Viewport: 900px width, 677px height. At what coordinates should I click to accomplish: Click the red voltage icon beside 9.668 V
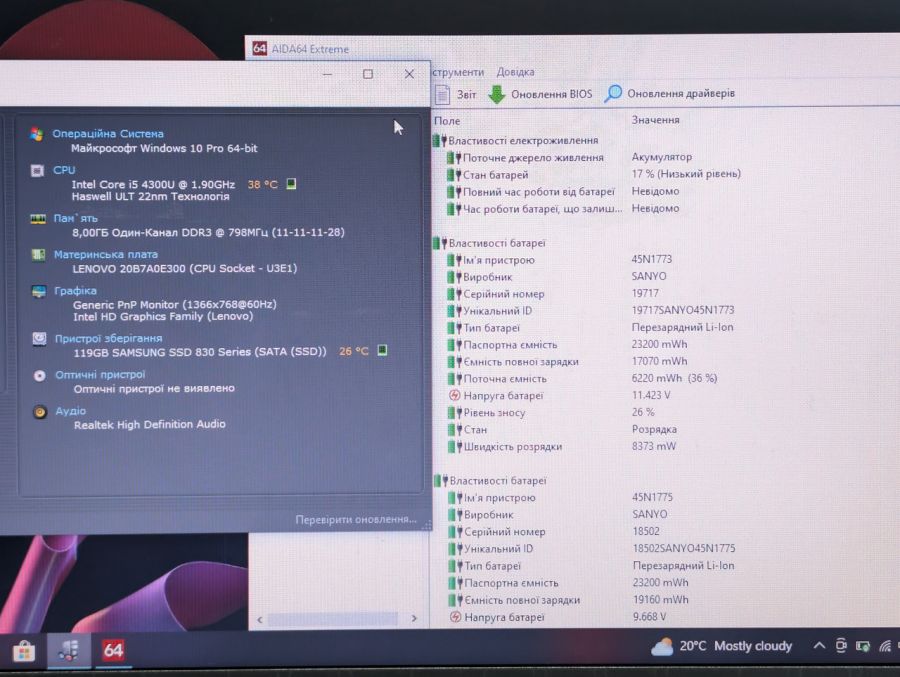[456, 617]
